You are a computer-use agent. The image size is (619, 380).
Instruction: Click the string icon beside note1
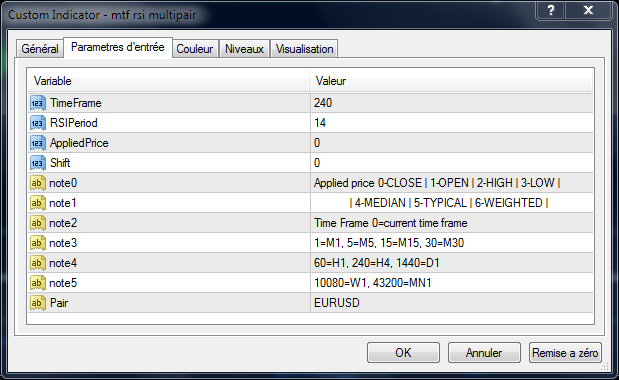click(x=38, y=203)
